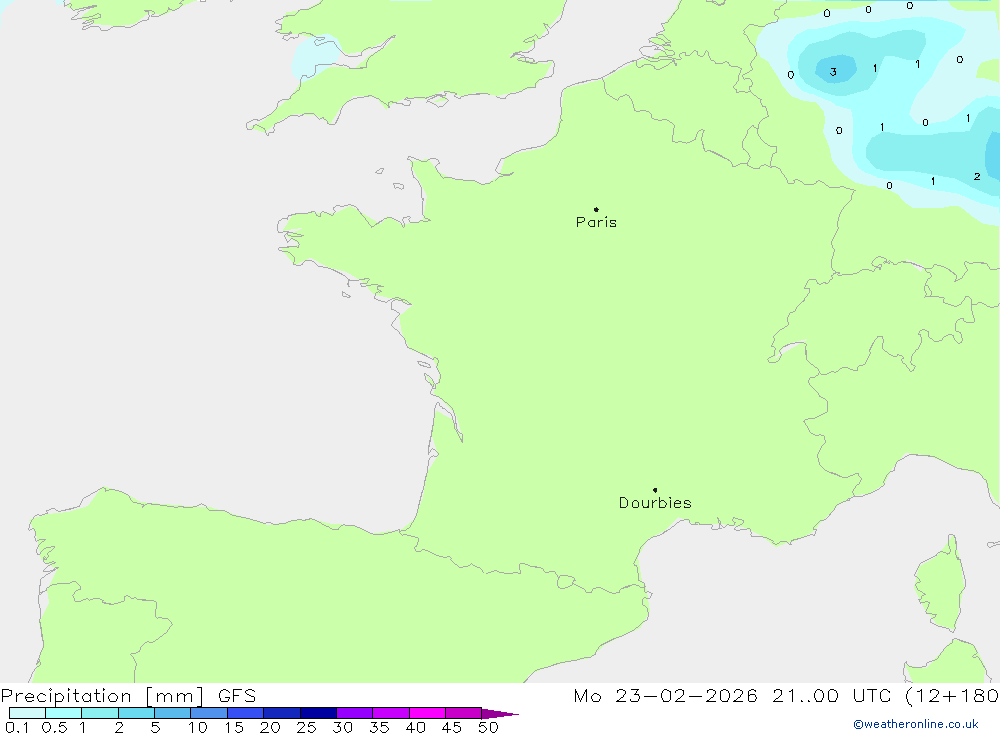
Task: Click the '21..00 UTC' time text
Action: (x=831, y=696)
